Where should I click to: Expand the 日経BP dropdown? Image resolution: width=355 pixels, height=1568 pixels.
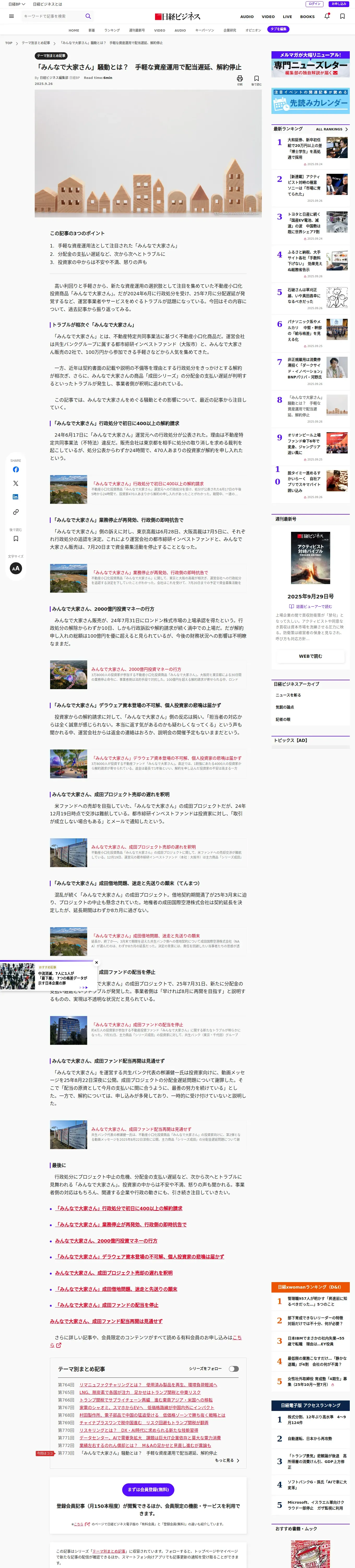16,4
